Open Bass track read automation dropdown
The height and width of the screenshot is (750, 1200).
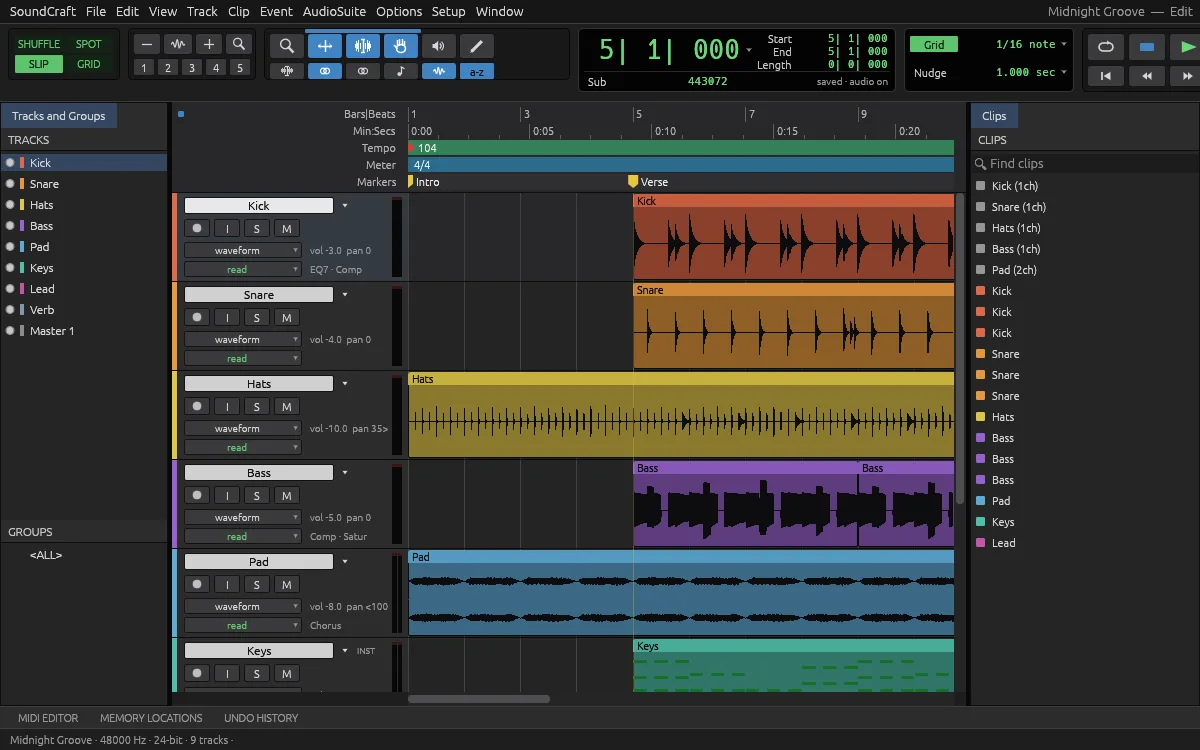pos(243,536)
